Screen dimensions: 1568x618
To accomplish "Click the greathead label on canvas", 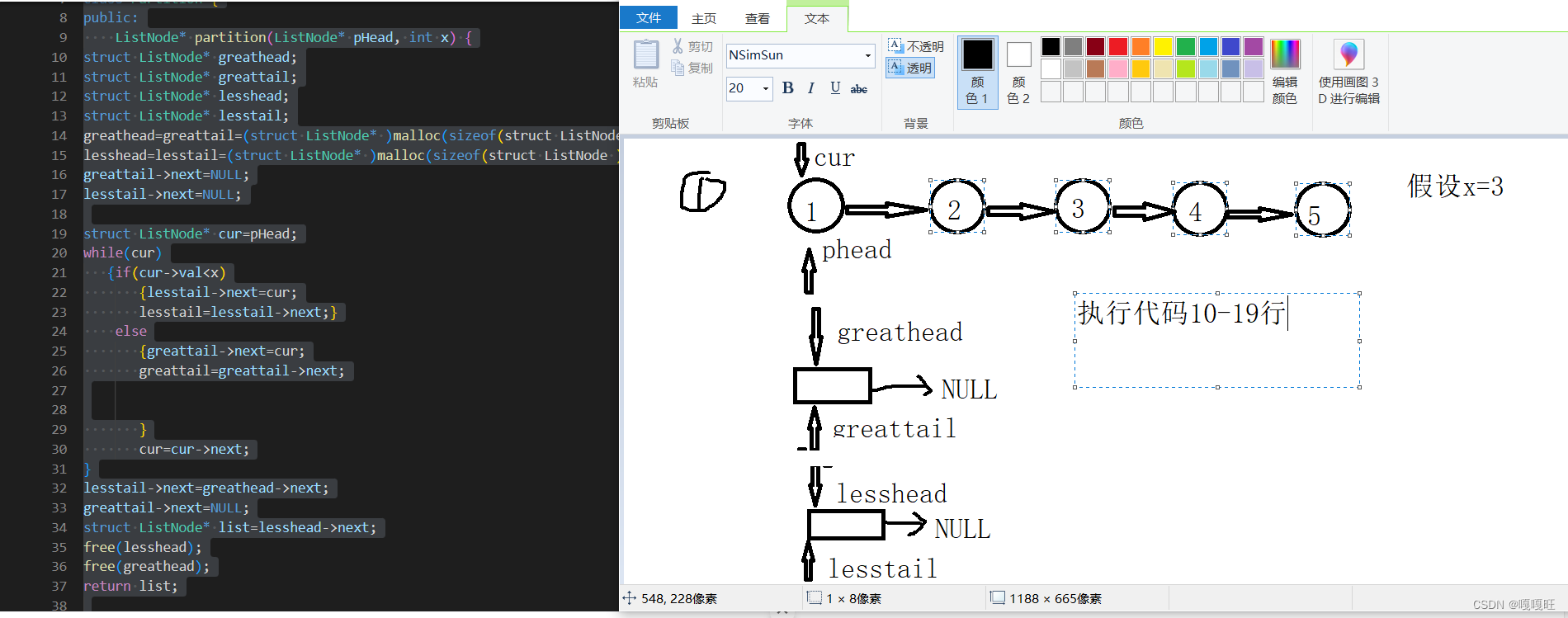I will [x=900, y=333].
